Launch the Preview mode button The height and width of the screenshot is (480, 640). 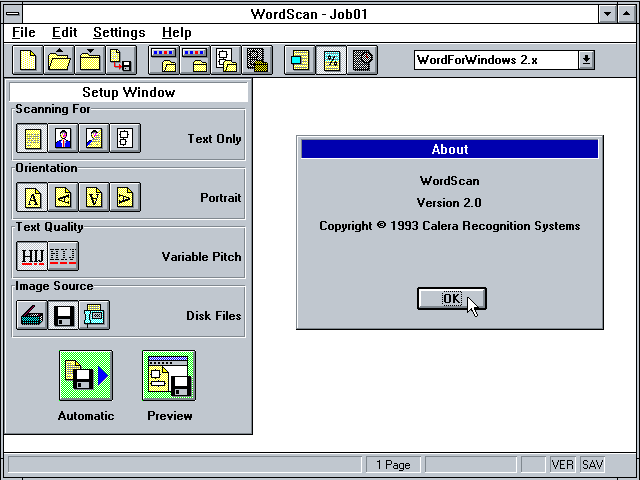pos(169,376)
